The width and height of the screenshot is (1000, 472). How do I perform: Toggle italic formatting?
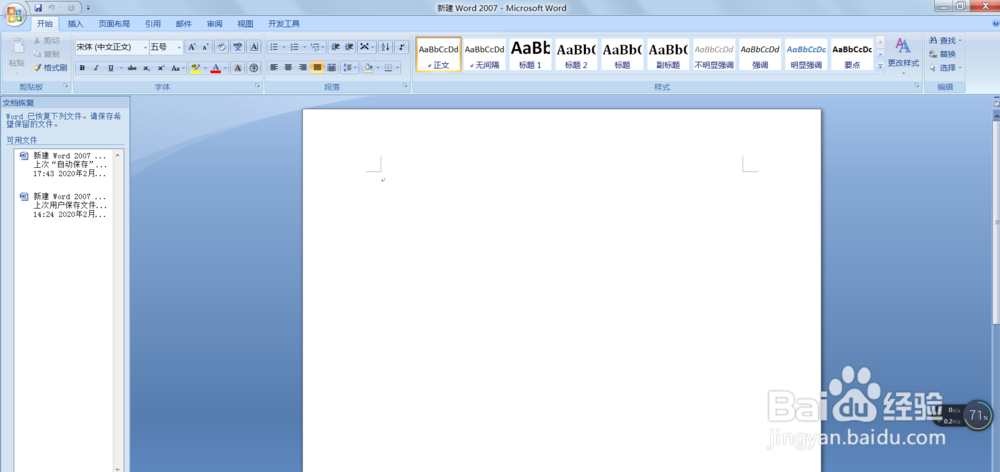click(x=96, y=68)
